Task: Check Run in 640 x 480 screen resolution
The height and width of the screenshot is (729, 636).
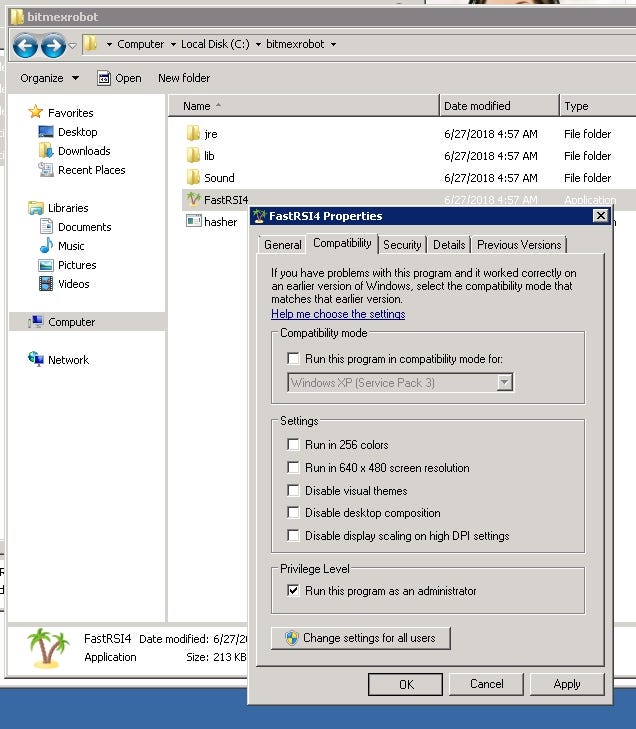Action: coord(293,467)
